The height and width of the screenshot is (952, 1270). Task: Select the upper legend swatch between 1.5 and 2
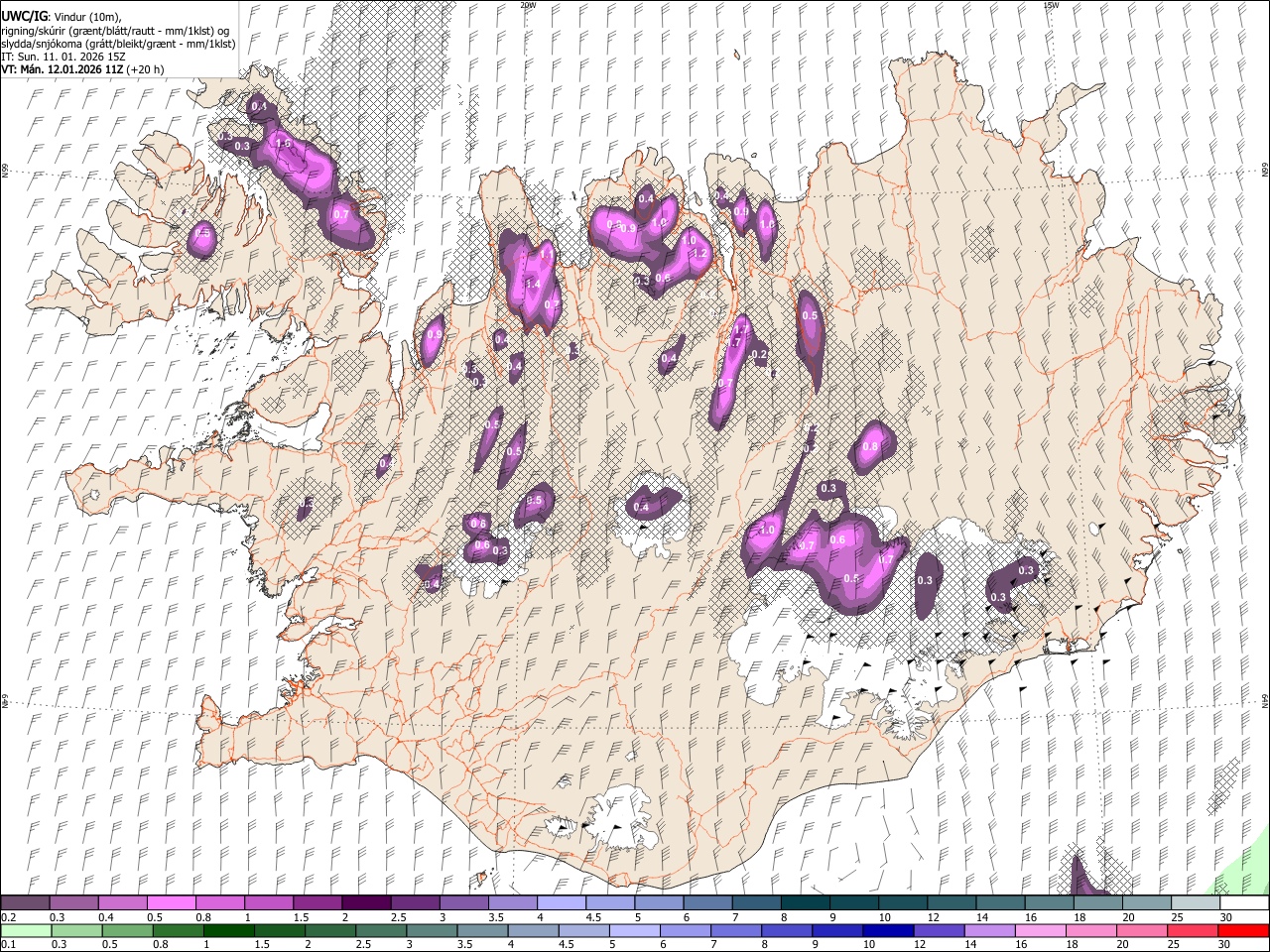pyautogui.click(x=317, y=903)
